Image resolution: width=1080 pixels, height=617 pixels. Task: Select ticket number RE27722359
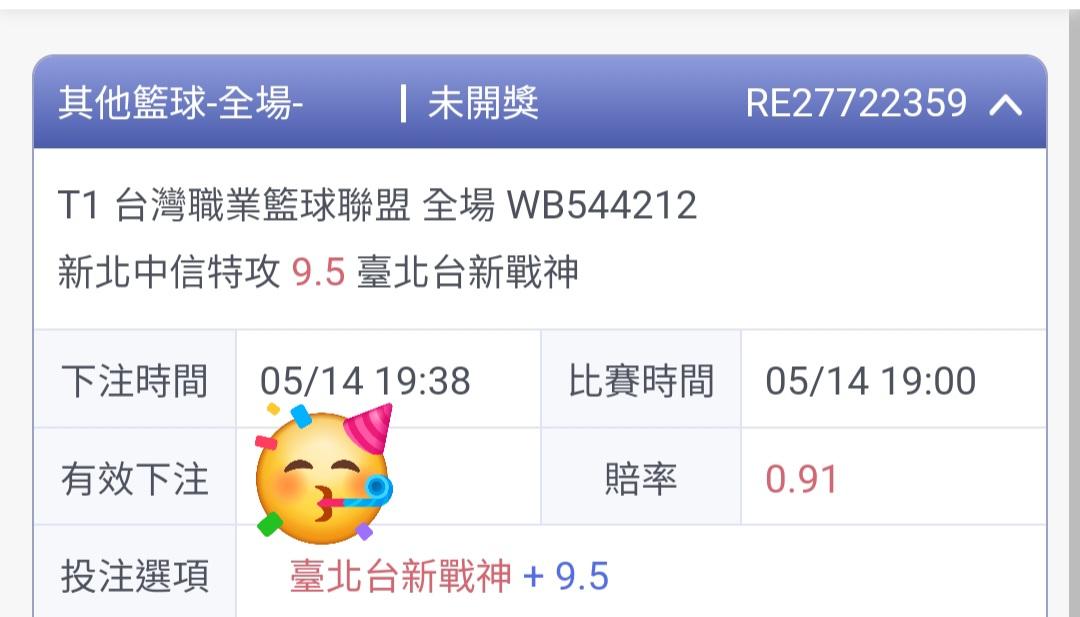coord(857,103)
